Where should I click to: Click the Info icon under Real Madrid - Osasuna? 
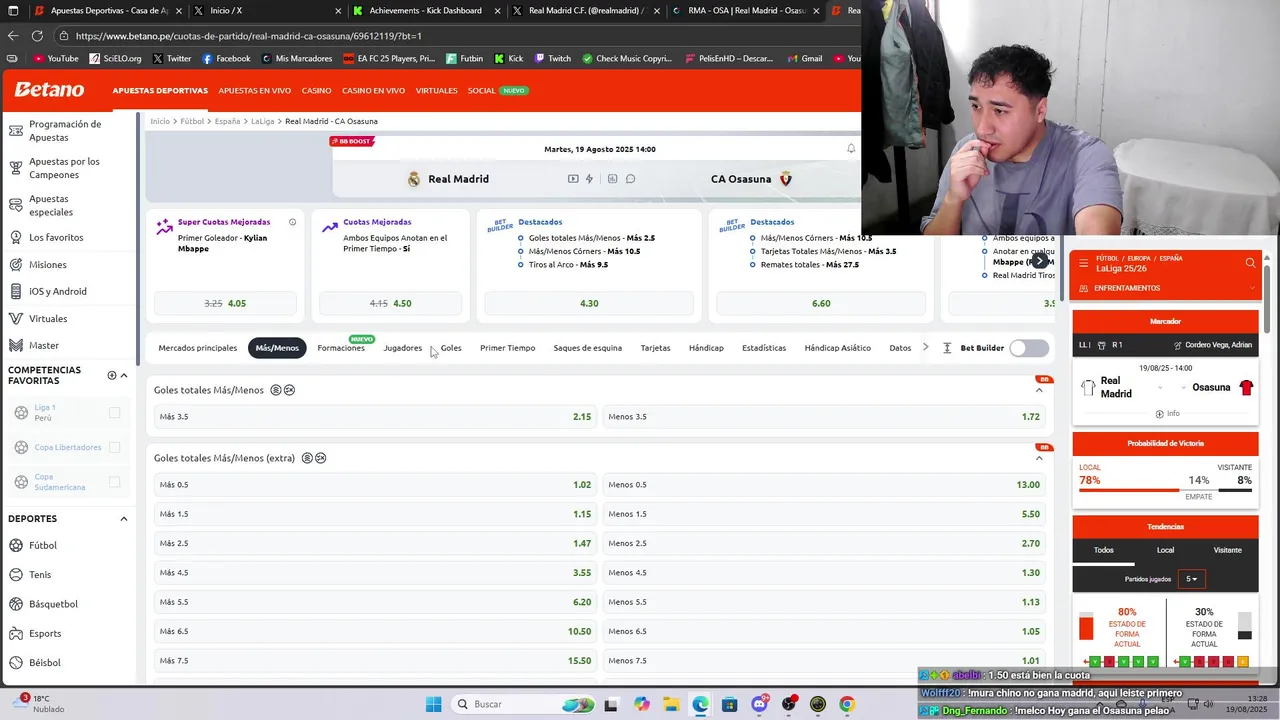point(1166,413)
